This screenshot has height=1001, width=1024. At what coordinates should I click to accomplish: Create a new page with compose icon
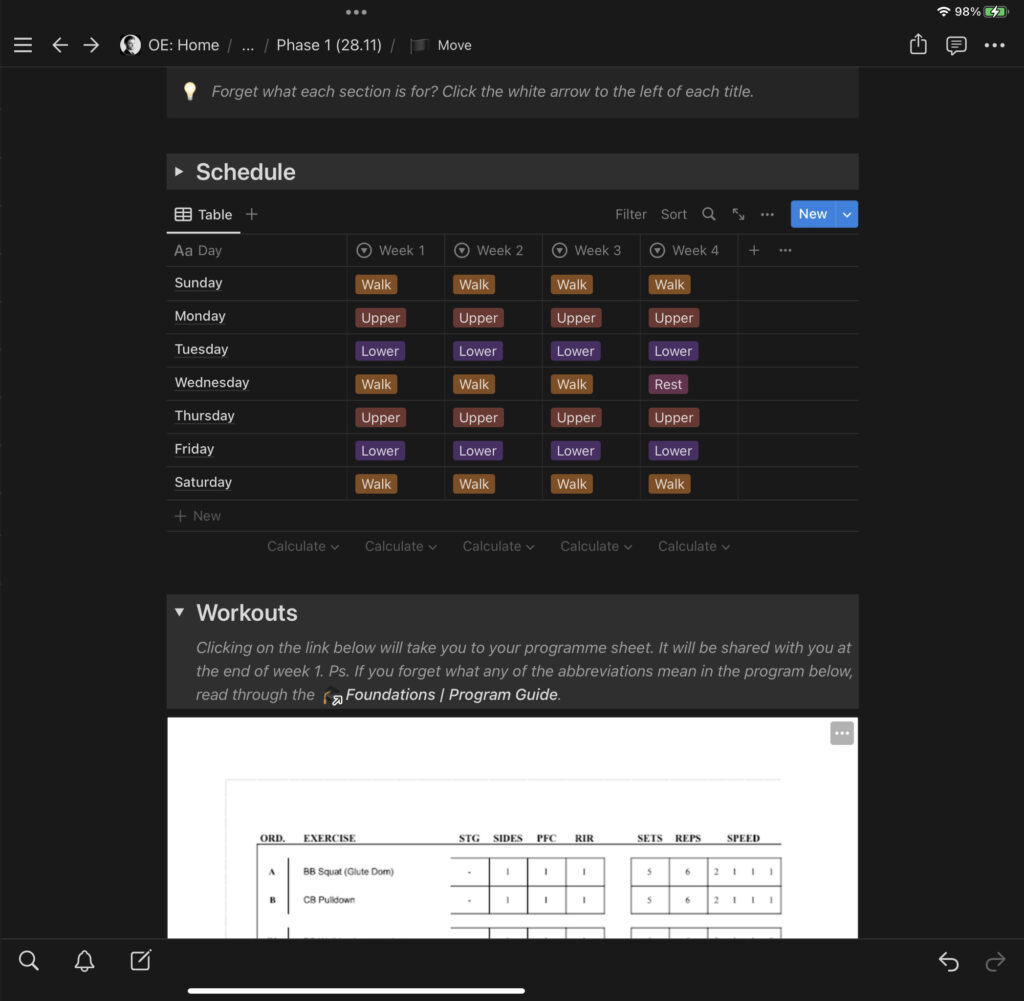pyautogui.click(x=141, y=961)
